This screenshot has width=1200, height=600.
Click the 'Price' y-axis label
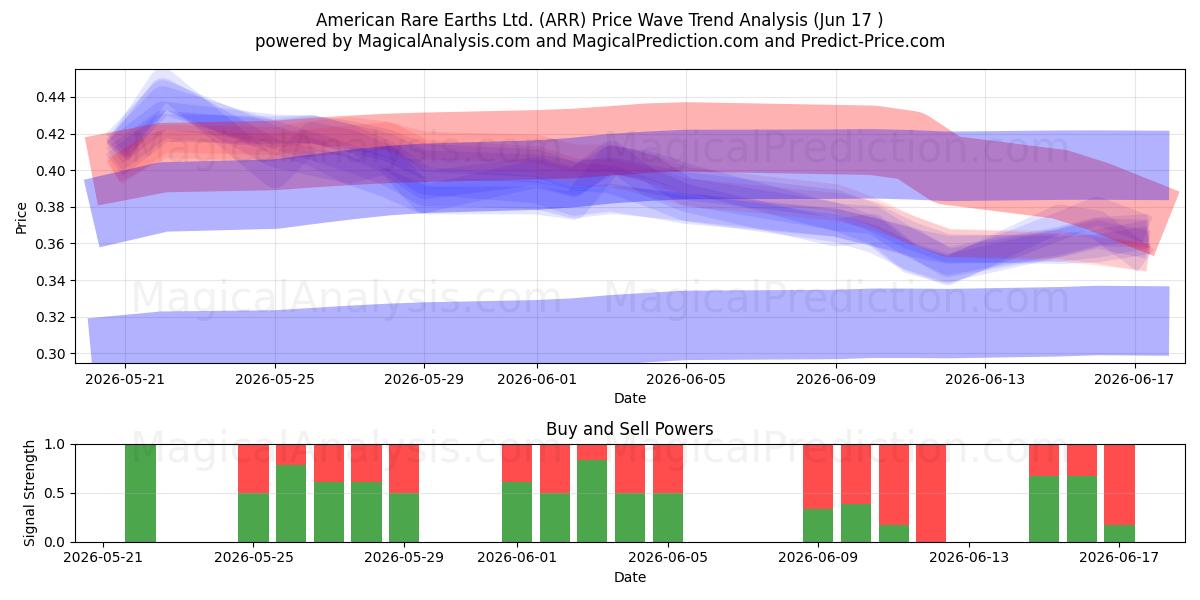coord(22,216)
